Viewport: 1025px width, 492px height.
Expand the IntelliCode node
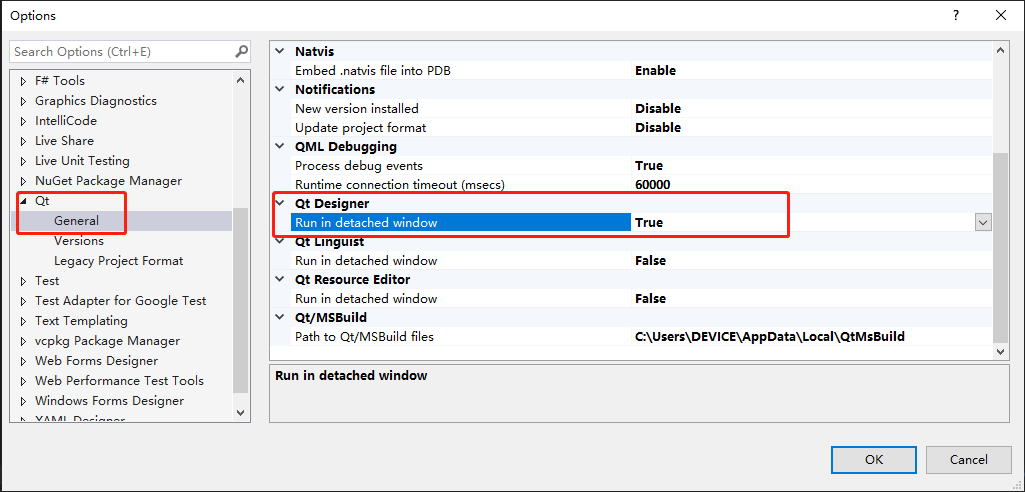(24, 121)
